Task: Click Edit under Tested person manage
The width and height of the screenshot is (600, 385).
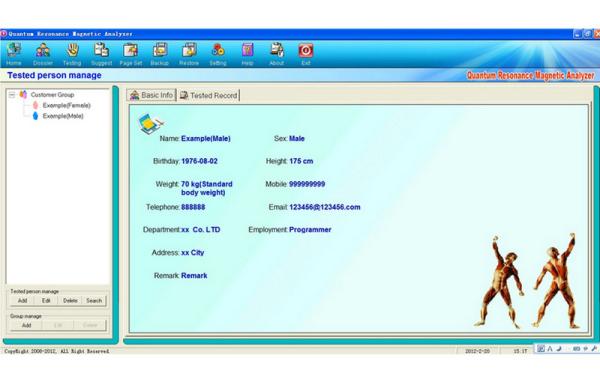Action: pos(46,301)
